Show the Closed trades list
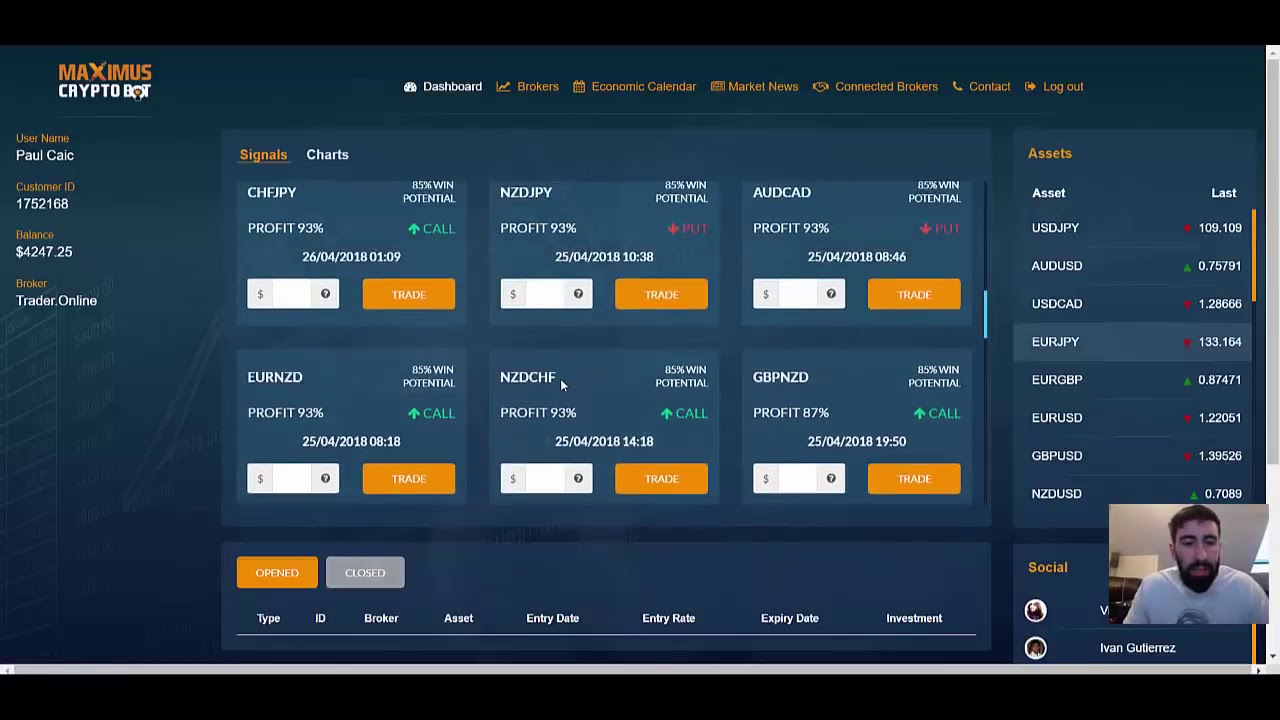Image resolution: width=1280 pixels, height=720 pixels. (365, 573)
